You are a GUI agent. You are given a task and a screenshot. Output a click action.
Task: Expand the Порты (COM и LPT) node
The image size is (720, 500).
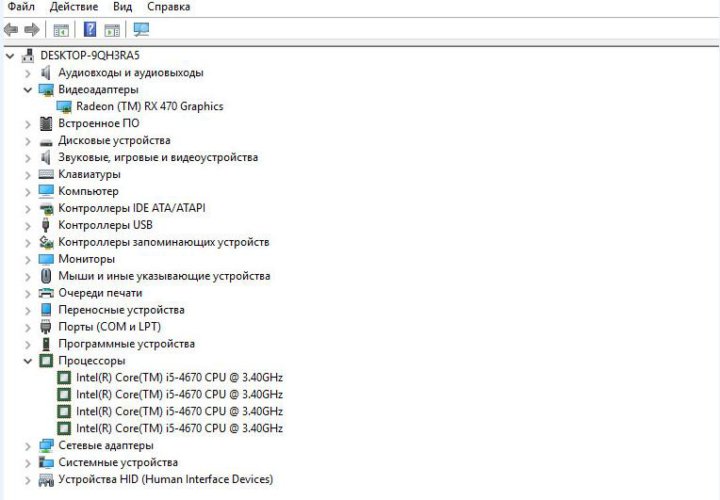pyautogui.click(x=28, y=327)
